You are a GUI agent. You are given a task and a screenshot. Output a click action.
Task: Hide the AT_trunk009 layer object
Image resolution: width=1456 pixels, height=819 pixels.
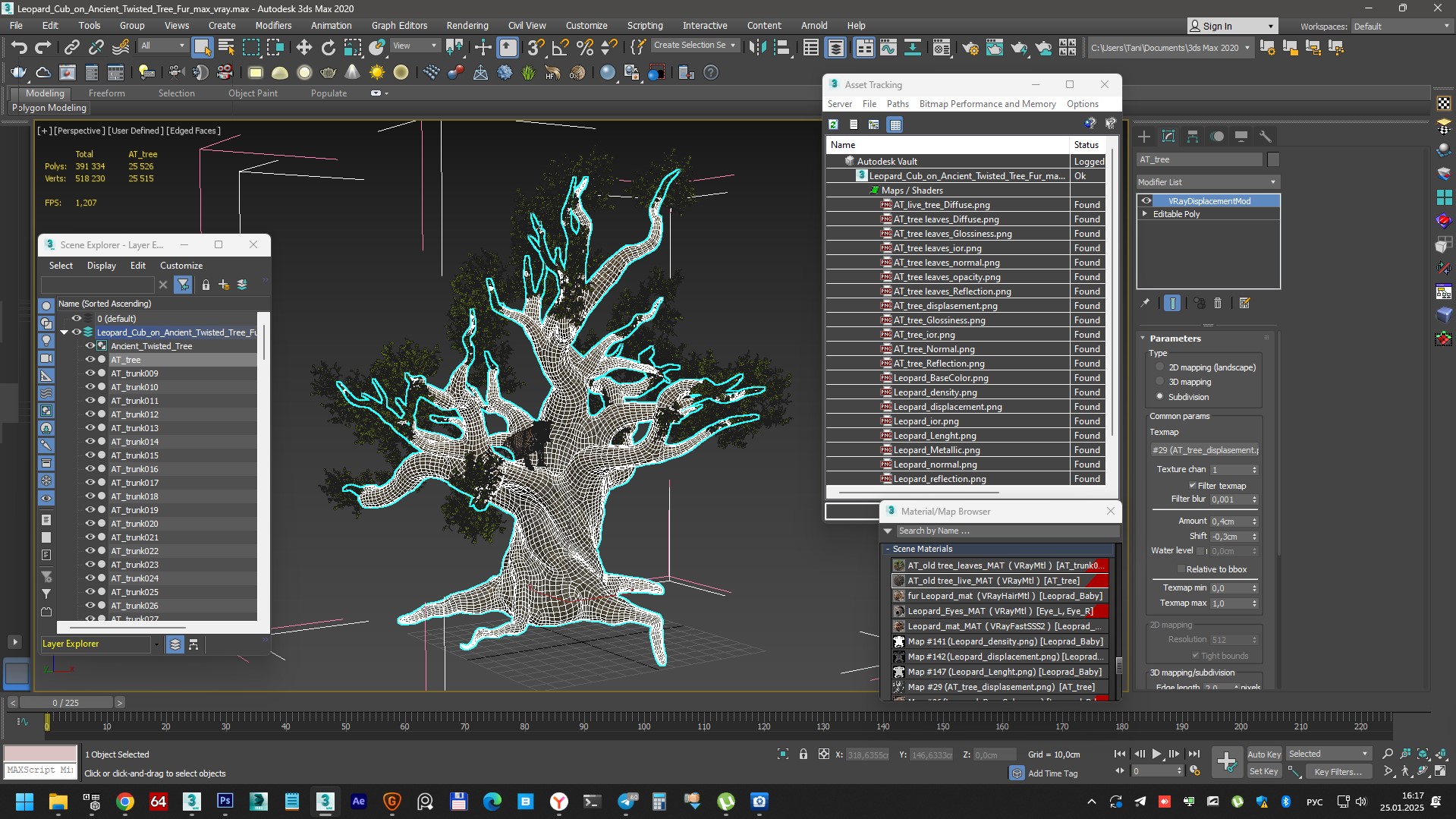coord(90,373)
